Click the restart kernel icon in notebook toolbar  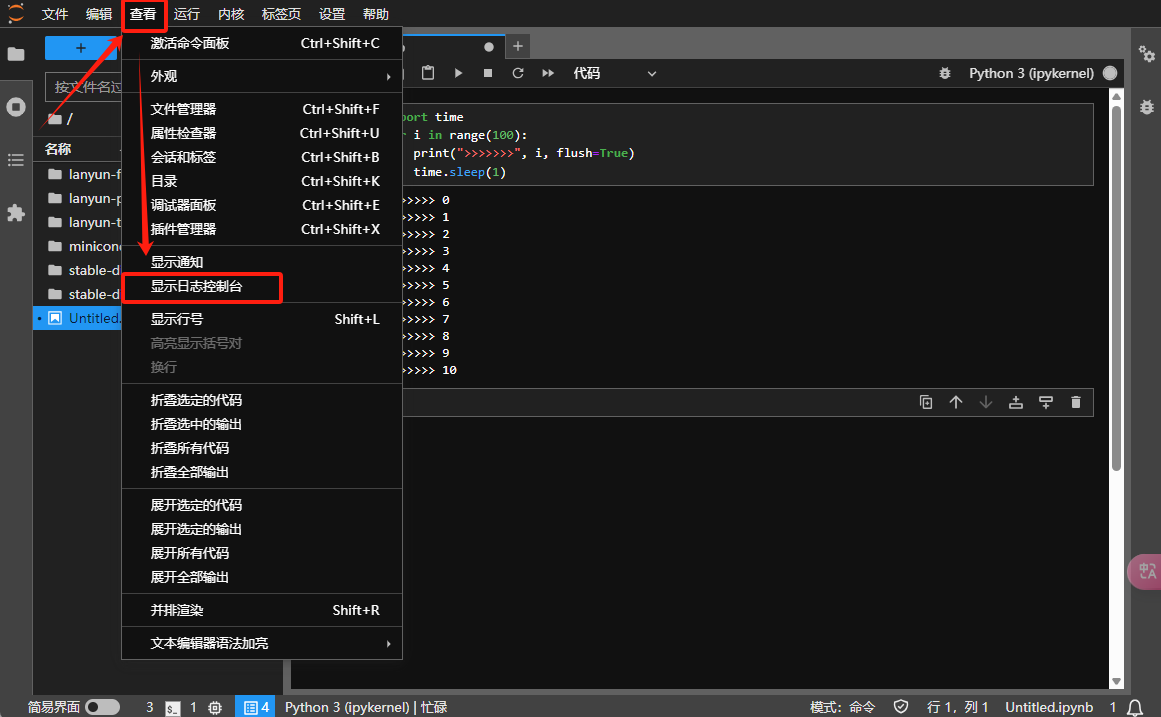click(x=518, y=73)
